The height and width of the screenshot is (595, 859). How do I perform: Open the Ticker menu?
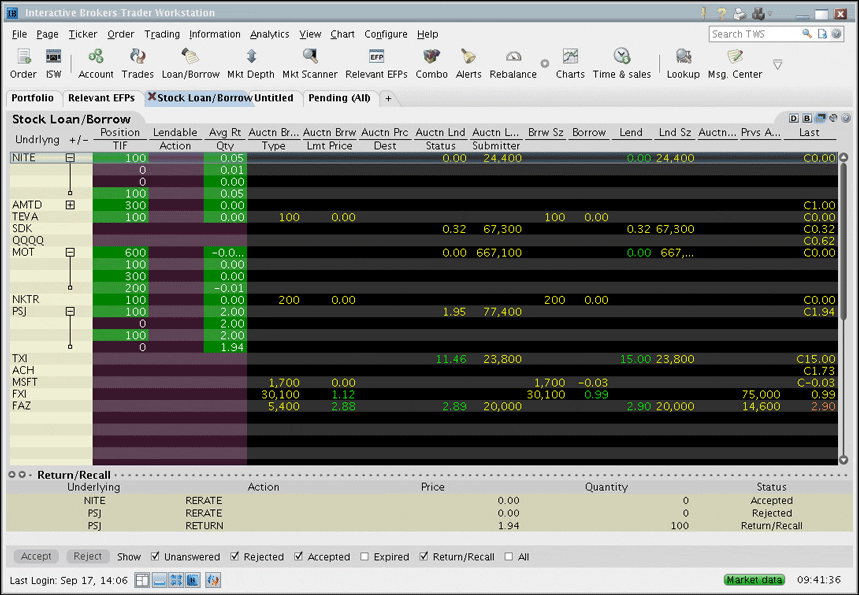(83, 34)
